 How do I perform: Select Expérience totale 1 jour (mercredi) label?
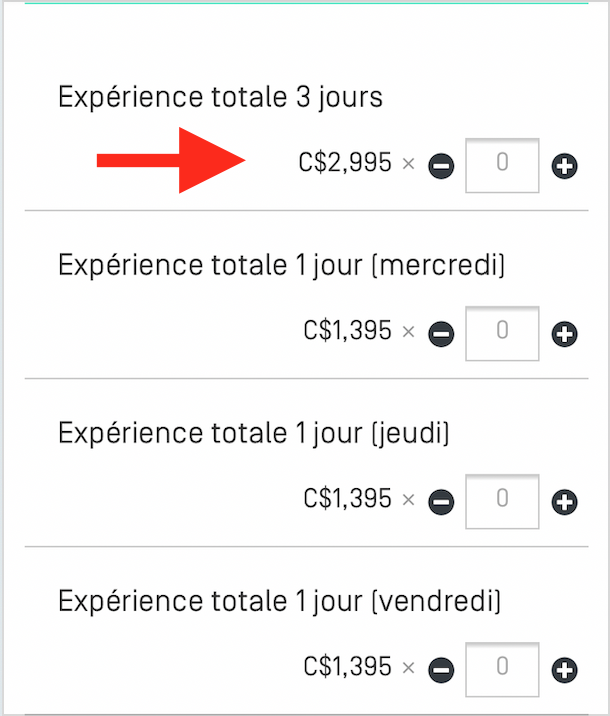(281, 265)
